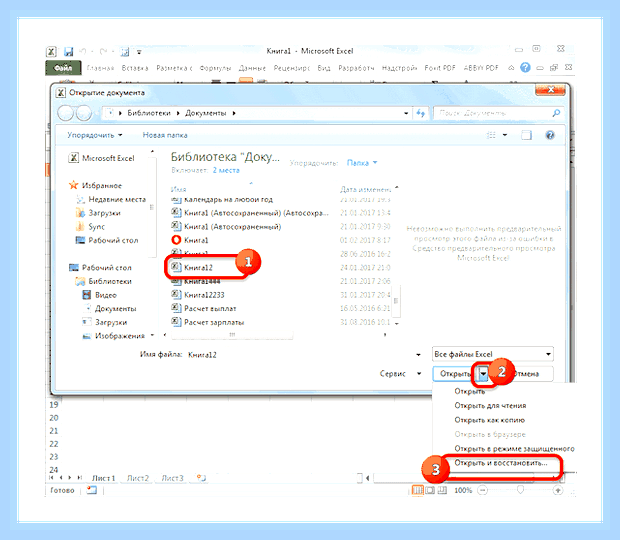The height and width of the screenshot is (540, 620).
Task: Click the '2 места' link
Action: [226, 170]
